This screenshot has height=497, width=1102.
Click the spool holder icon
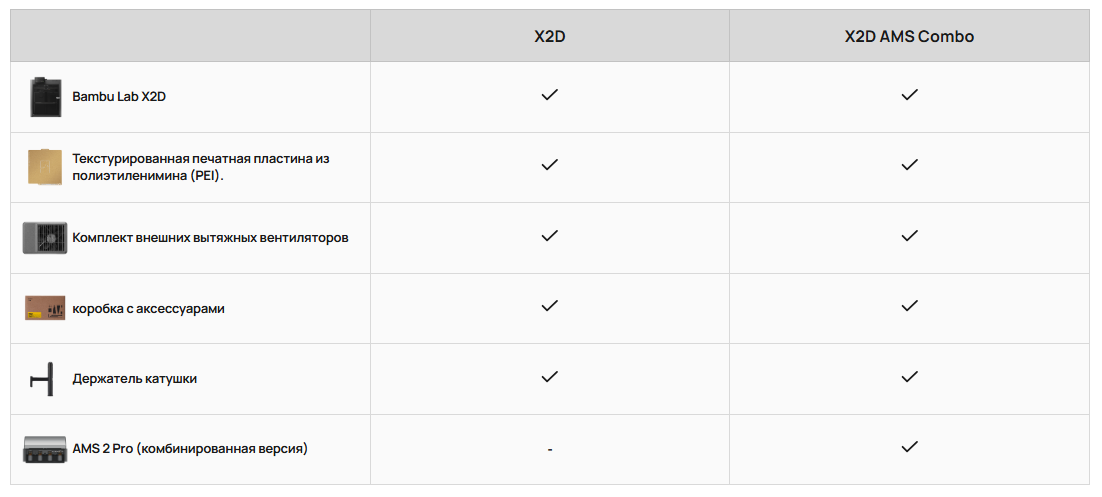[x=44, y=379]
